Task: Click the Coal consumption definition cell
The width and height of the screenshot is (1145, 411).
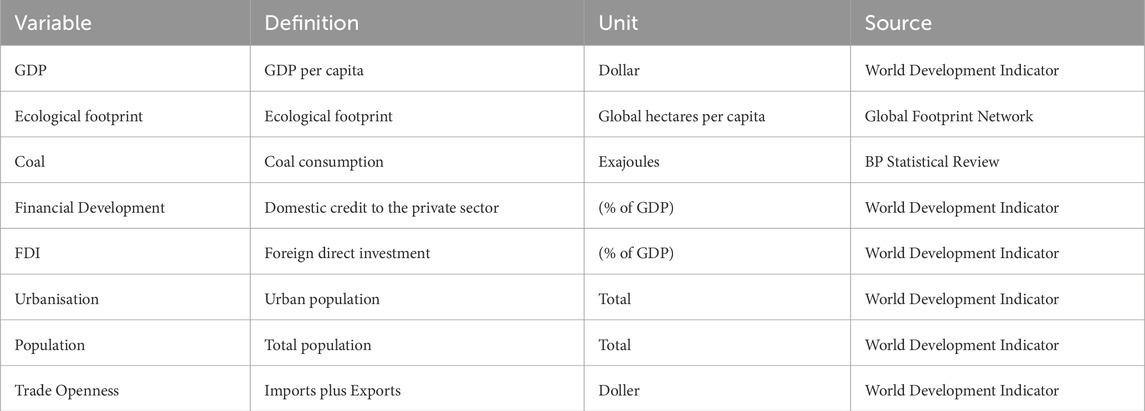Action: (x=417, y=162)
